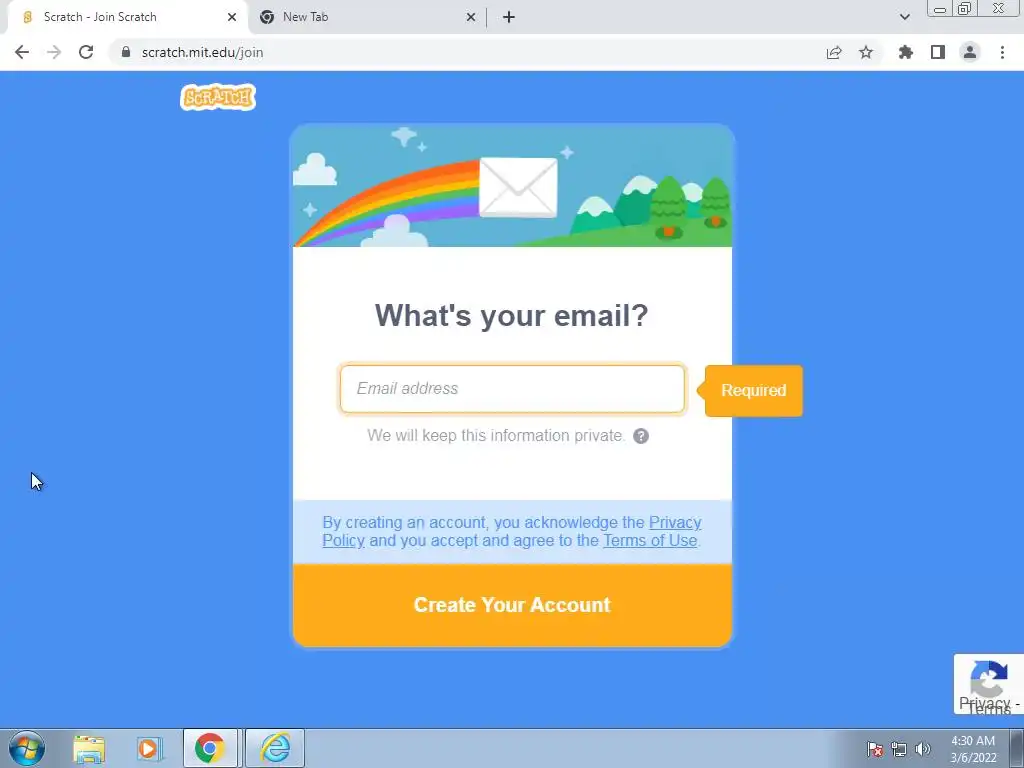Viewport: 1024px width, 768px height.
Task: Open the Terms of Use link
Action: pyautogui.click(x=650, y=541)
